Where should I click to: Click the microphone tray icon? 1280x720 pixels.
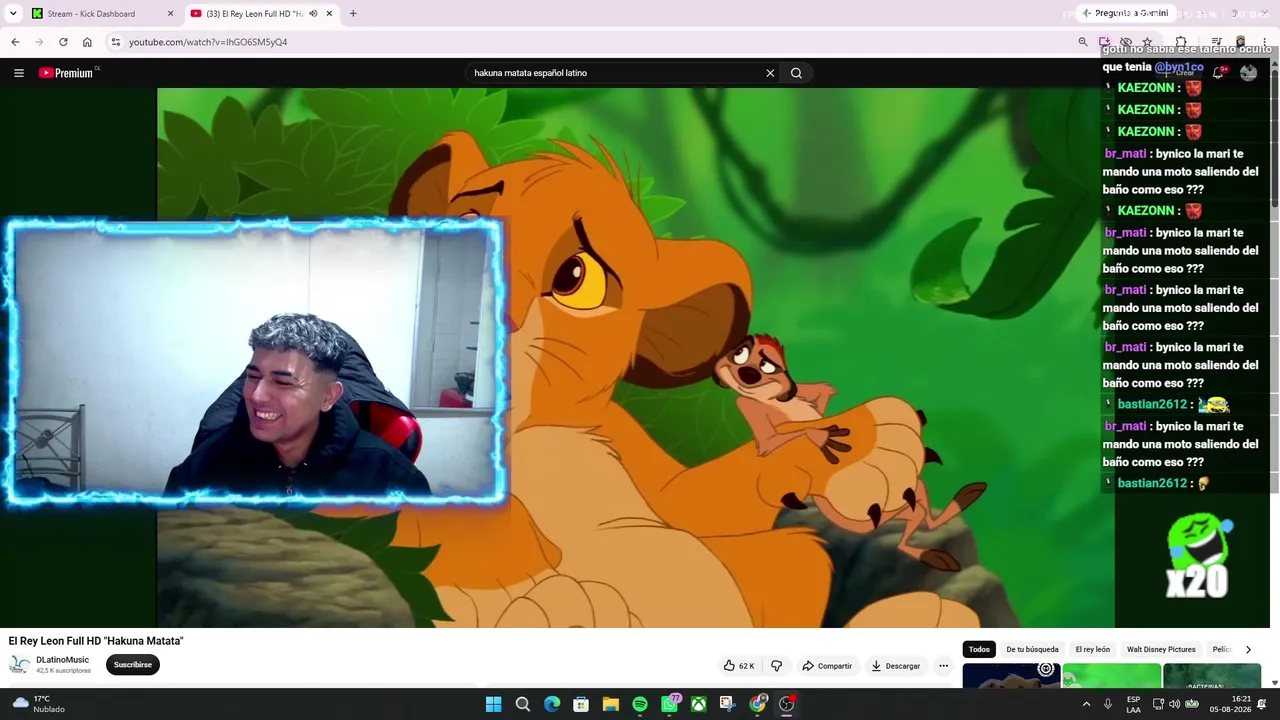[1108, 704]
